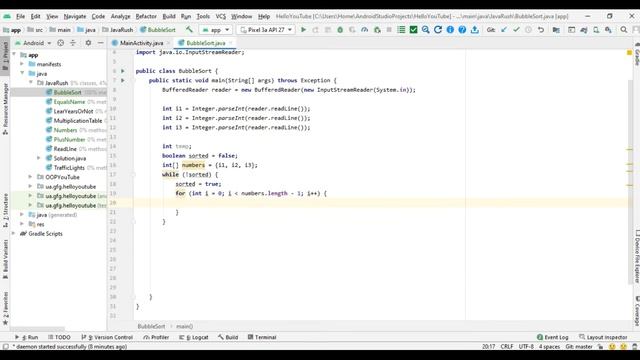Toggle the Build Variants side panel button
This screenshot has width=640, height=360.
[5, 259]
